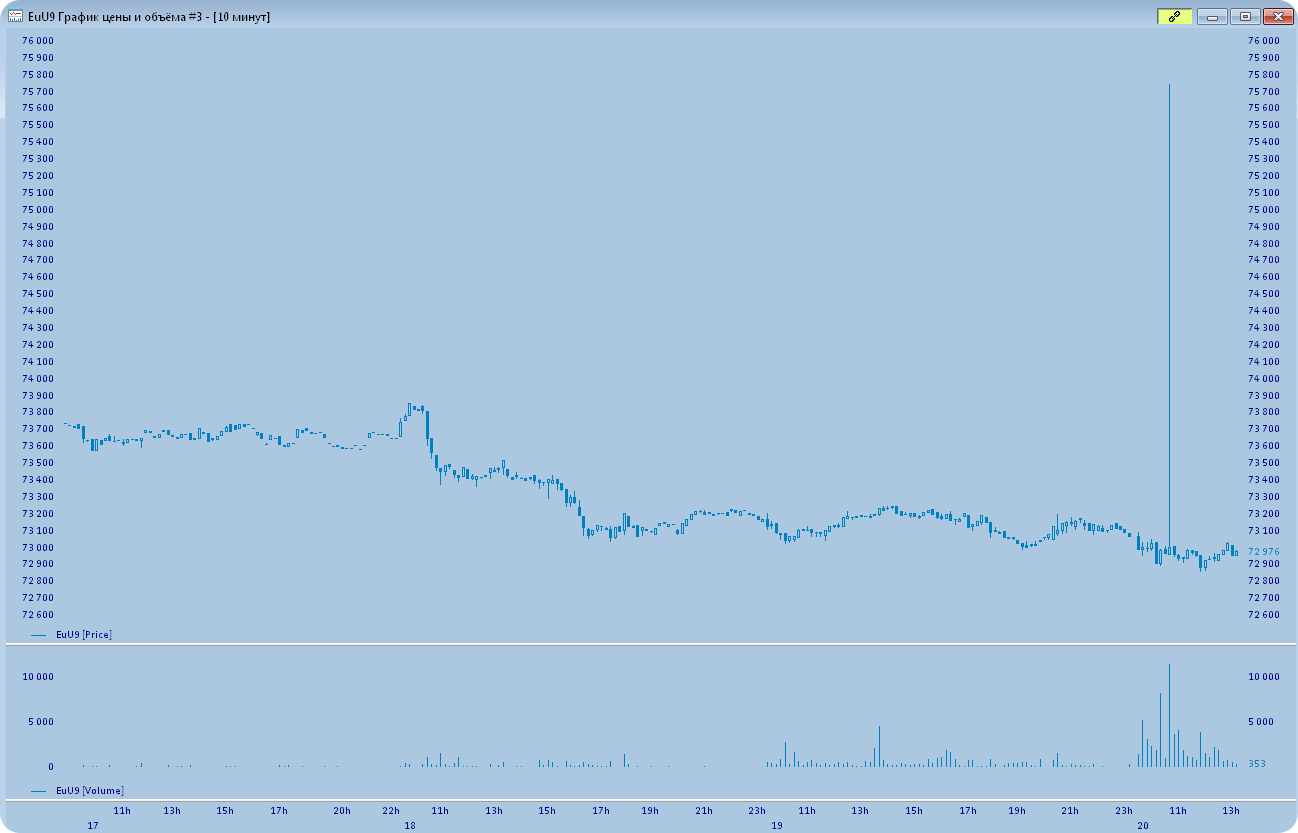This screenshot has height=833, width=1298.
Task: Maximize the EuU9 chart window
Action: (1245, 17)
